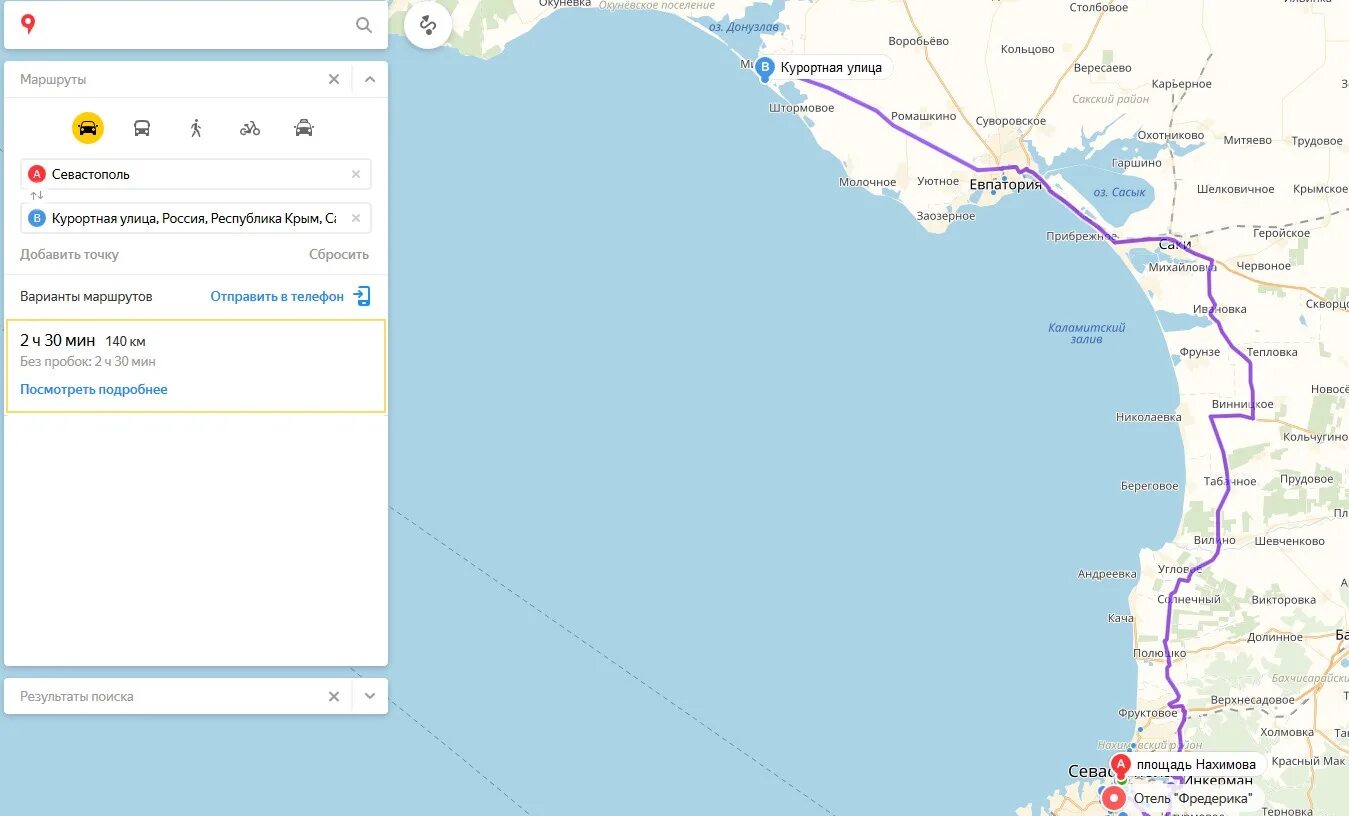Click the Заозерное label on map
Screen dimensions: 1349x816
click(x=945, y=216)
